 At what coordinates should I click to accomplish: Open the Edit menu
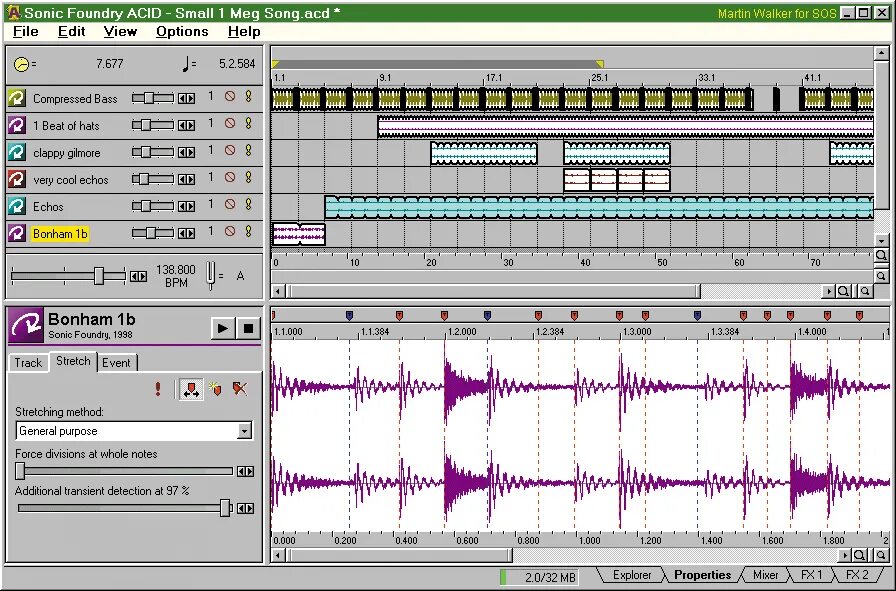pos(71,31)
